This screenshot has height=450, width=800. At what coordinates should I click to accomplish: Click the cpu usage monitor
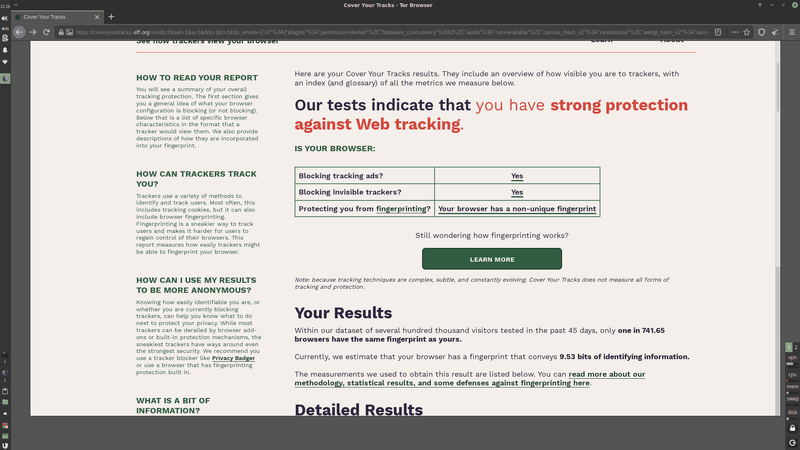[792, 376]
